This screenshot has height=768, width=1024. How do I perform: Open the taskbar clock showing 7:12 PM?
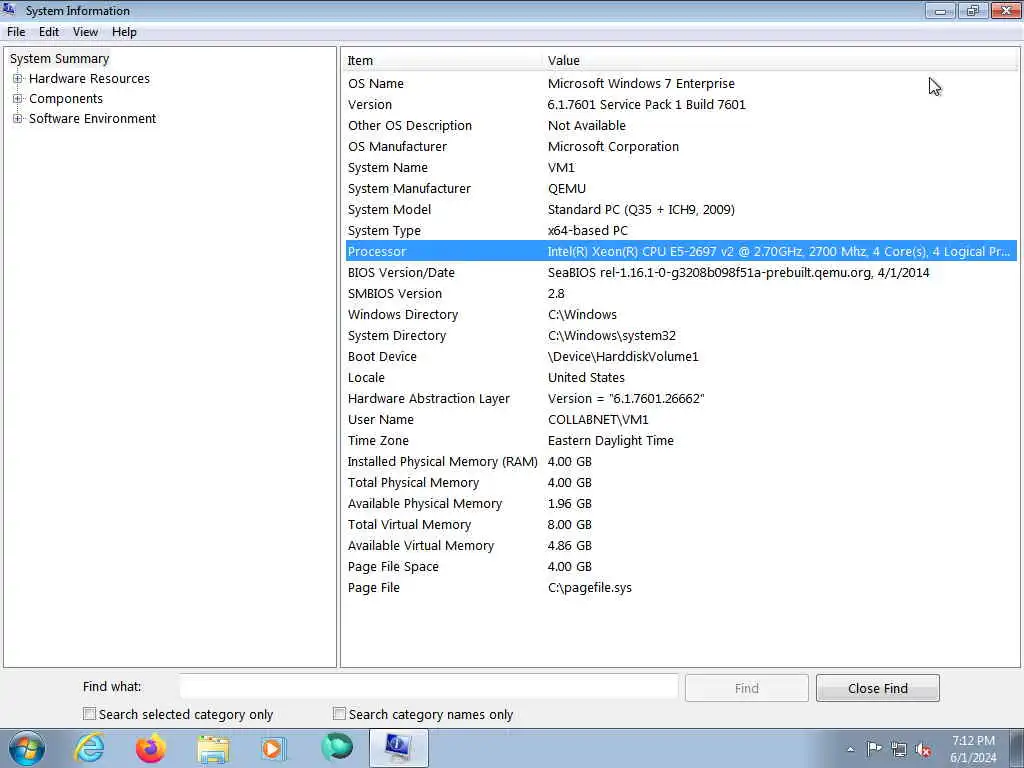(x=973, y=749)
